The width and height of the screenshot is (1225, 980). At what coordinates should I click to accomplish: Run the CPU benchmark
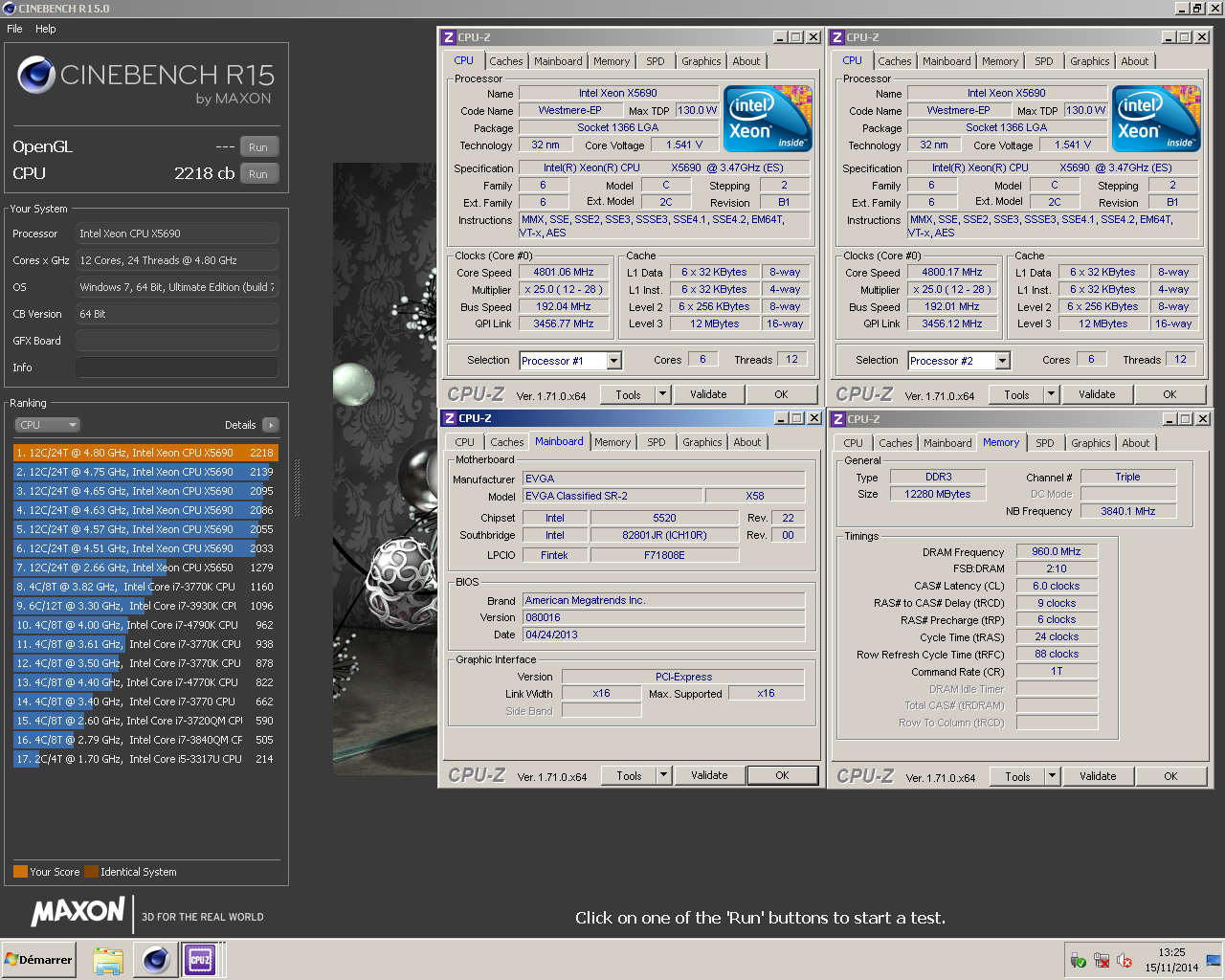tap(258, 174)
